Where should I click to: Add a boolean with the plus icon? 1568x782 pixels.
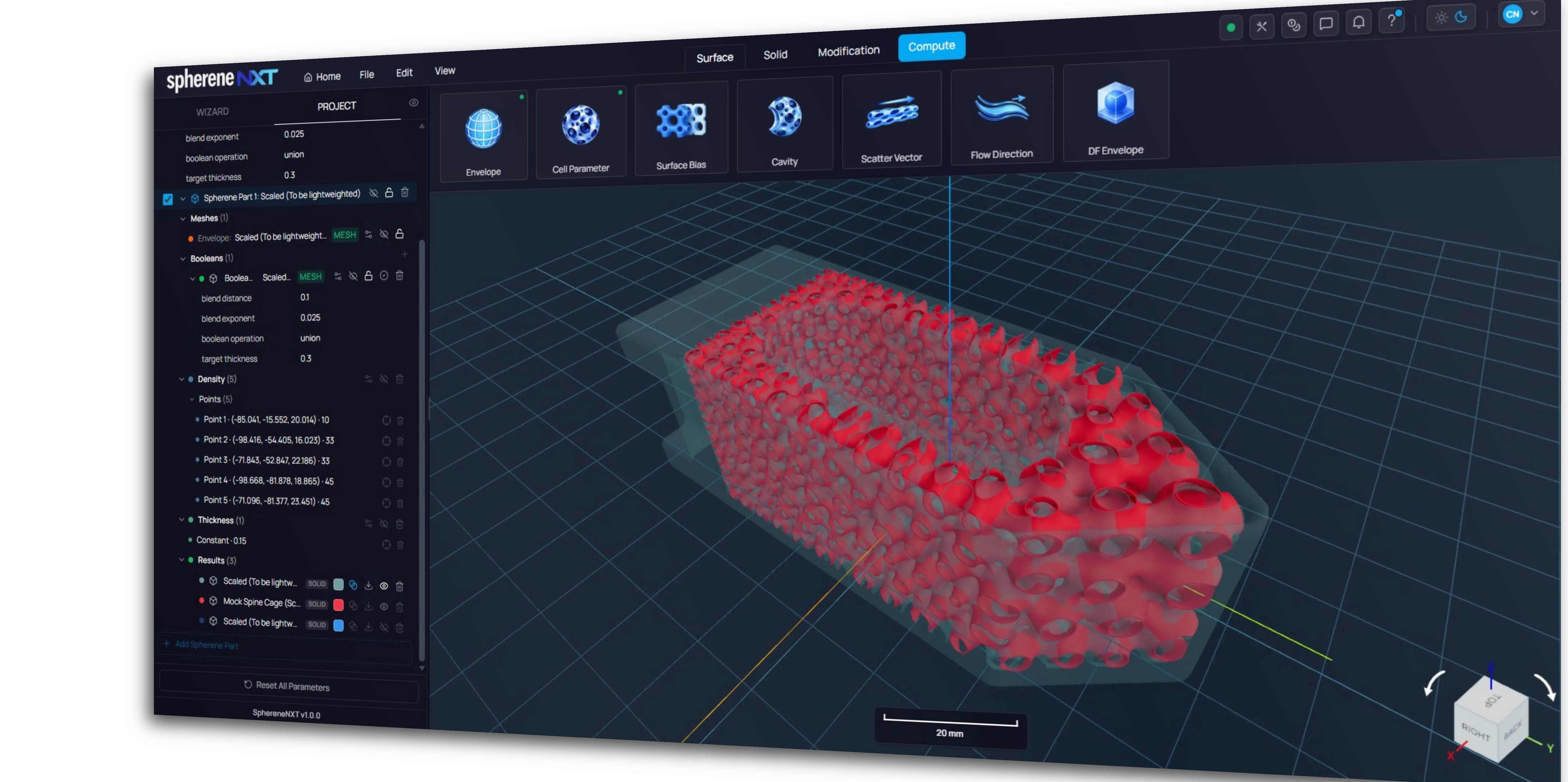[x=405, y=254]
